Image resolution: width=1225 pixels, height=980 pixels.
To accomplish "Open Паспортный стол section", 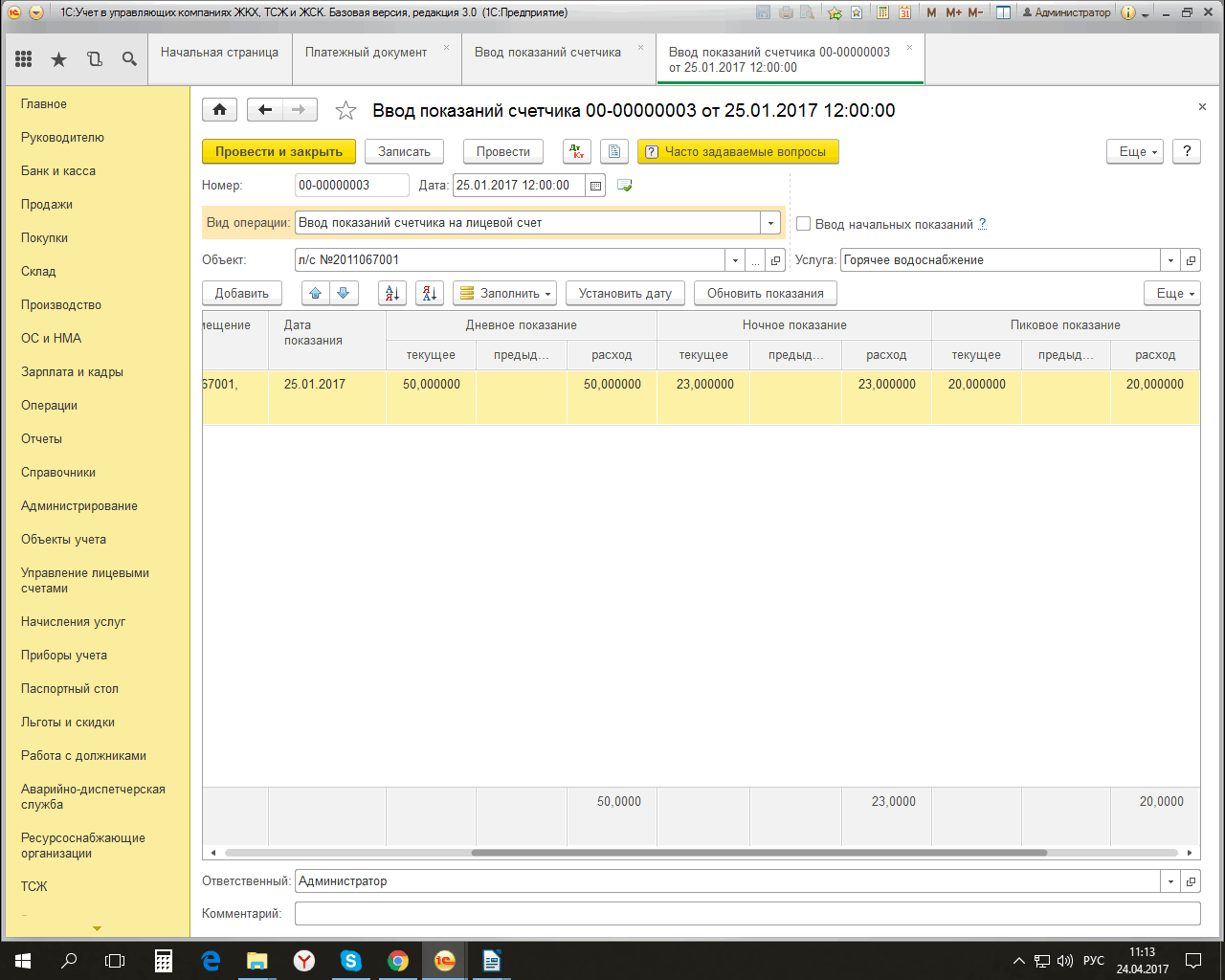I will 70,689.
